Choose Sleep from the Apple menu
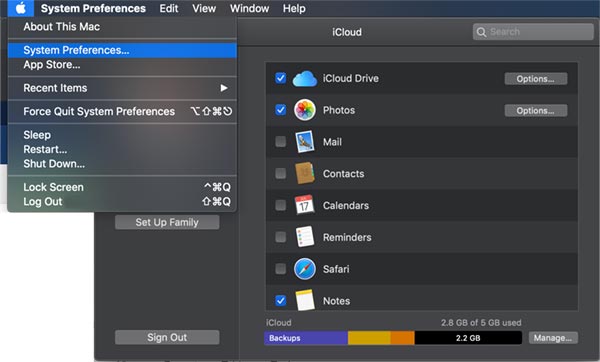The height and width of the screenshot is (362, 600). (122, 135)
